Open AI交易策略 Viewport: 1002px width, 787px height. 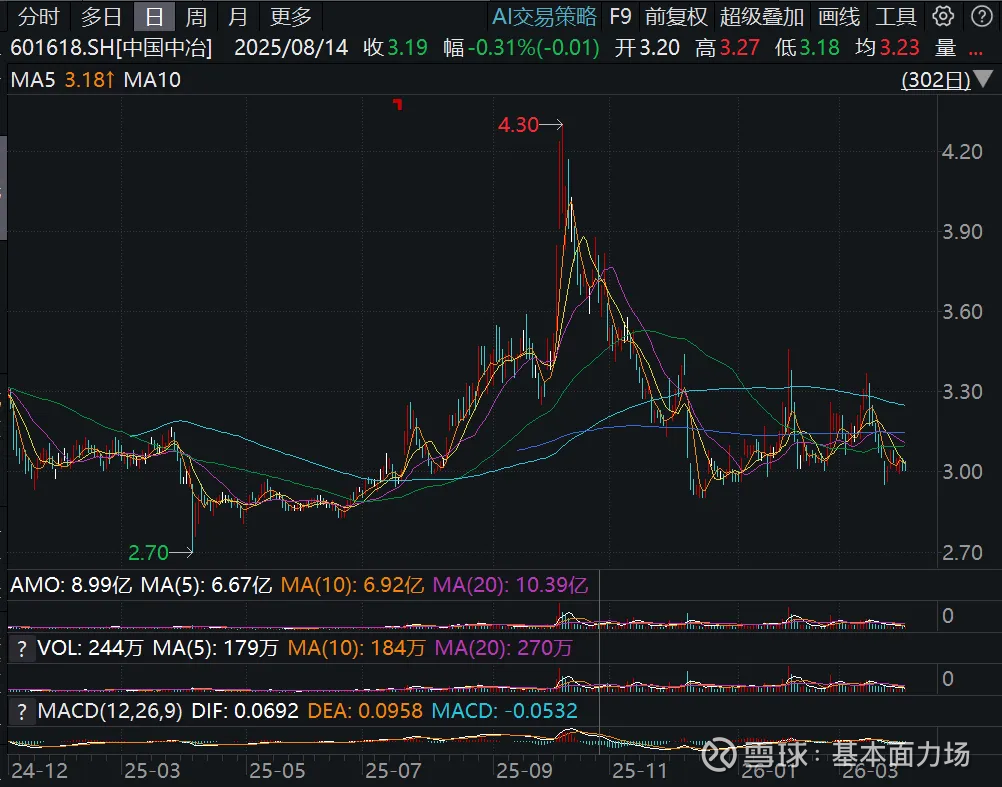click(544, 17)
